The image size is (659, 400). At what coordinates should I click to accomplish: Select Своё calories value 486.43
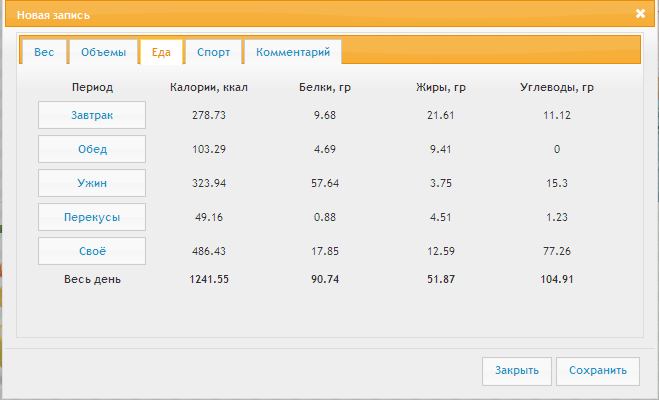click(x=209, y=251)
